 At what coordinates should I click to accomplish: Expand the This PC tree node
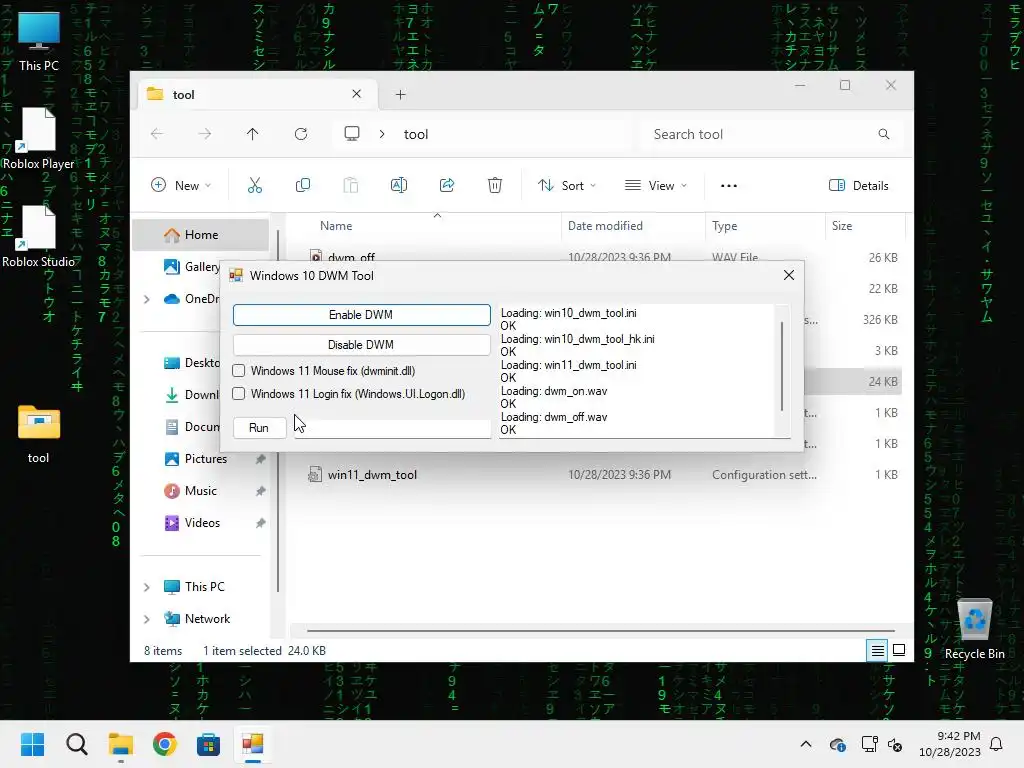click(x=147, y=587)
